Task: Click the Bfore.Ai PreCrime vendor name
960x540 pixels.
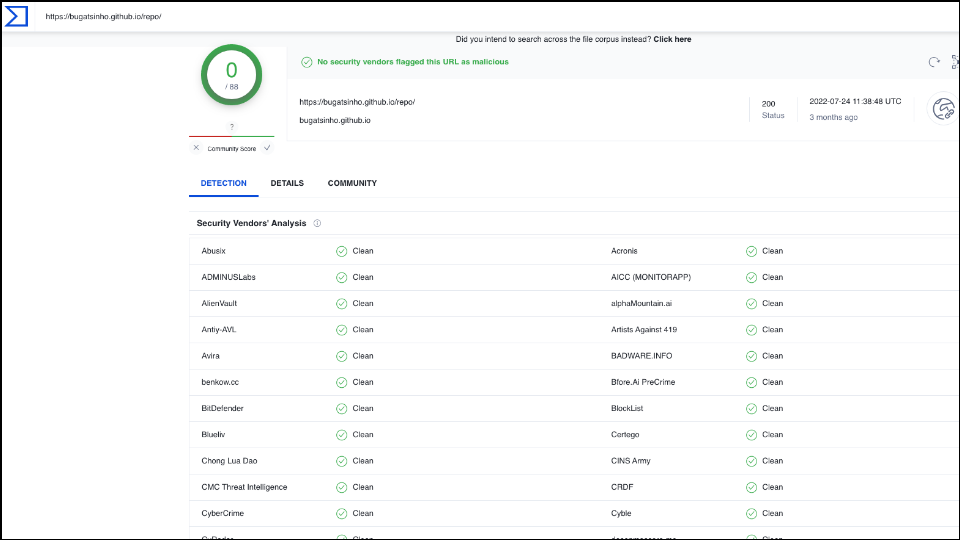Action: click(643, 382)
